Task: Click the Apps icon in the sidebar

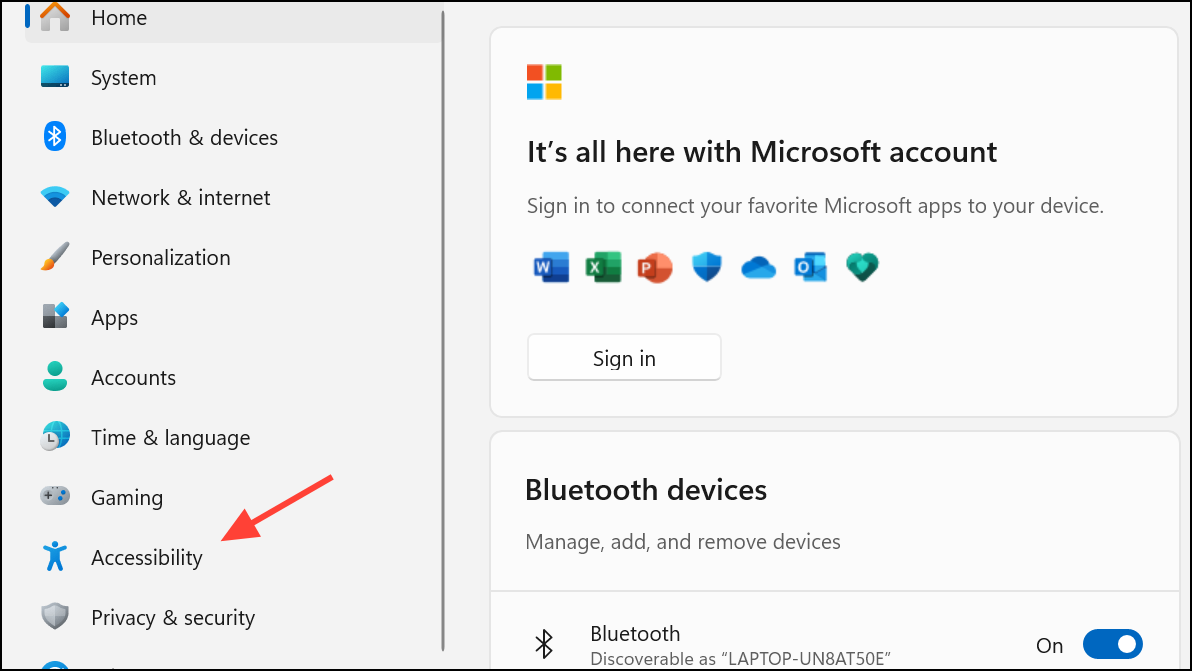Action: 55,317
